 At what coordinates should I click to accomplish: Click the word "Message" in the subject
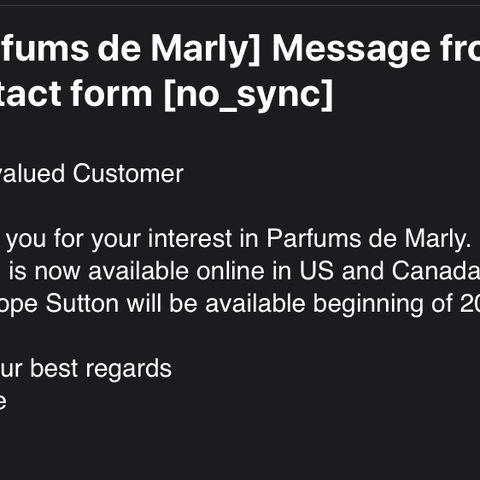tap(351, 49)
